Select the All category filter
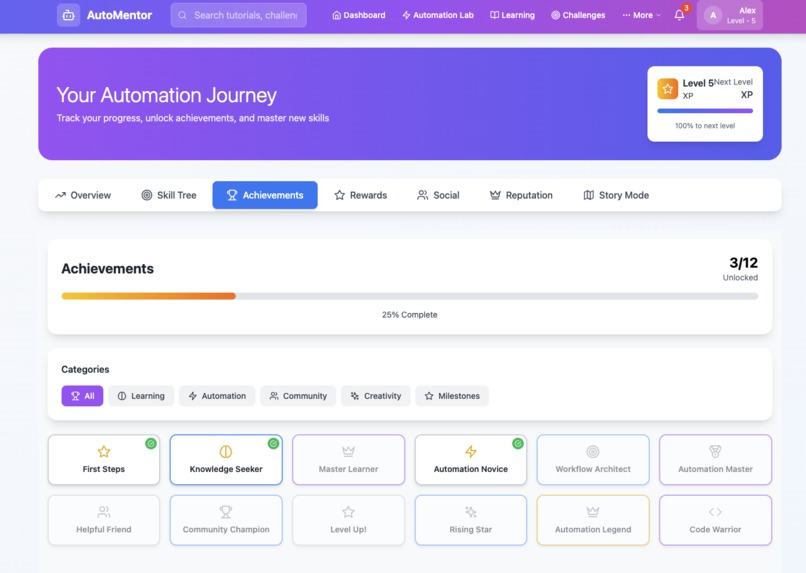 [82, 396]
